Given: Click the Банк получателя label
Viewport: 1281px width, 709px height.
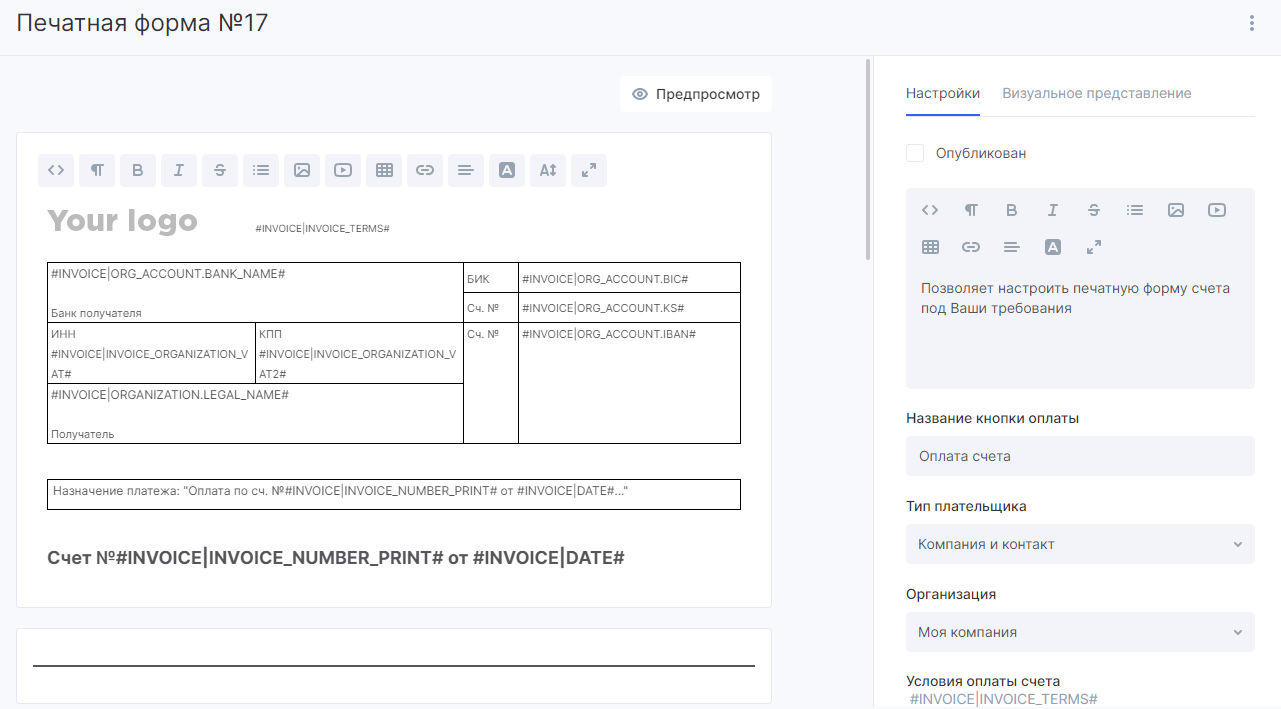Looking at the screenshot, I should tap(96, 313).
